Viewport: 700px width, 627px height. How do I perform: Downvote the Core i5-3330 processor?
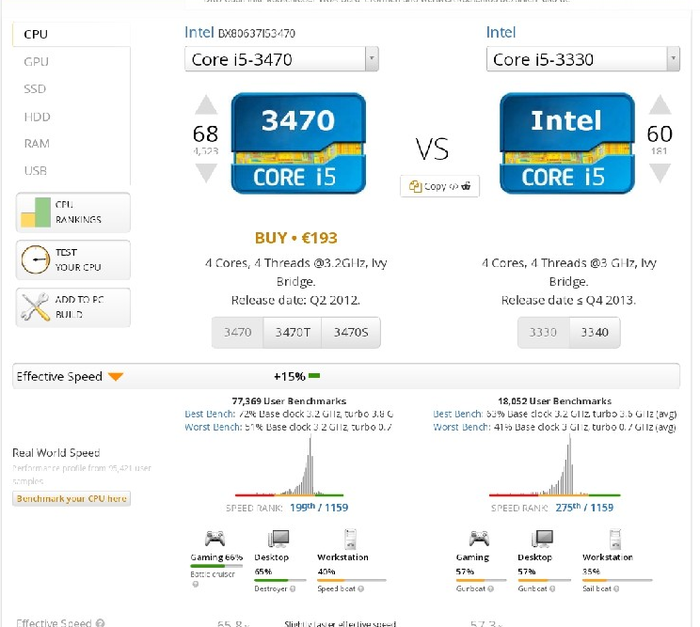659,172
